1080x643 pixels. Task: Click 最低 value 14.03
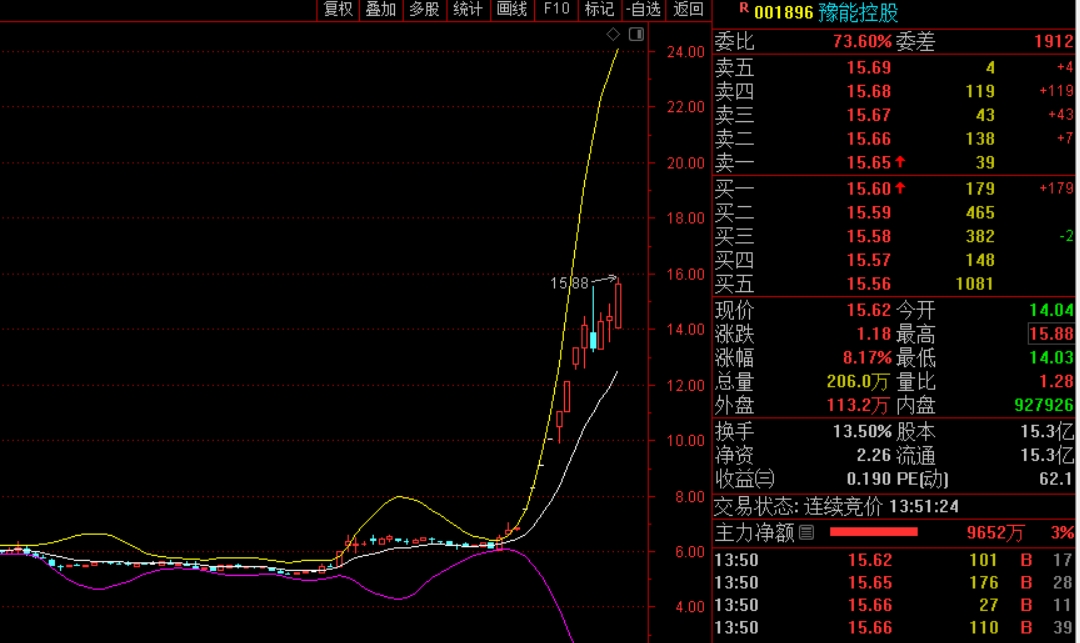(x=1051, y=358)
